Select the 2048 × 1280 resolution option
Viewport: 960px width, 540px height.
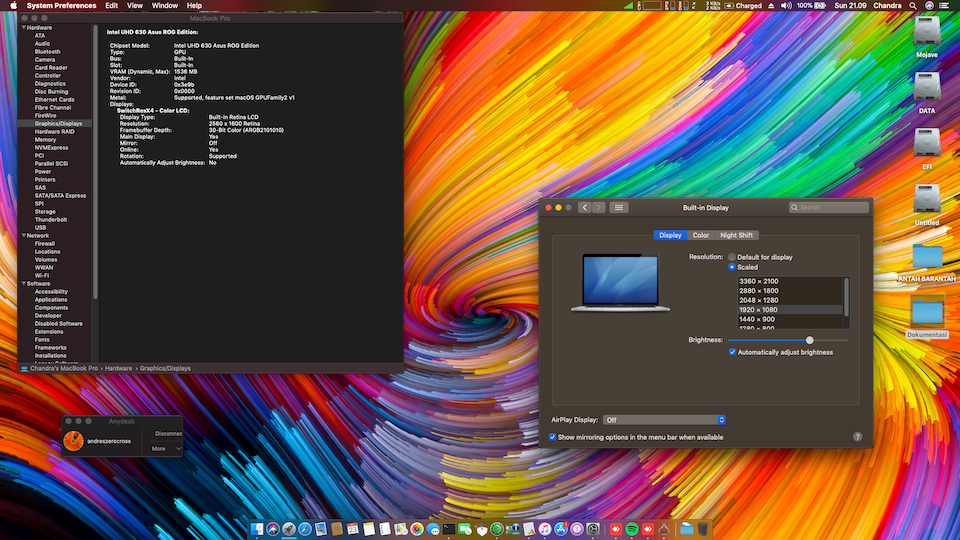pos(758,300)
